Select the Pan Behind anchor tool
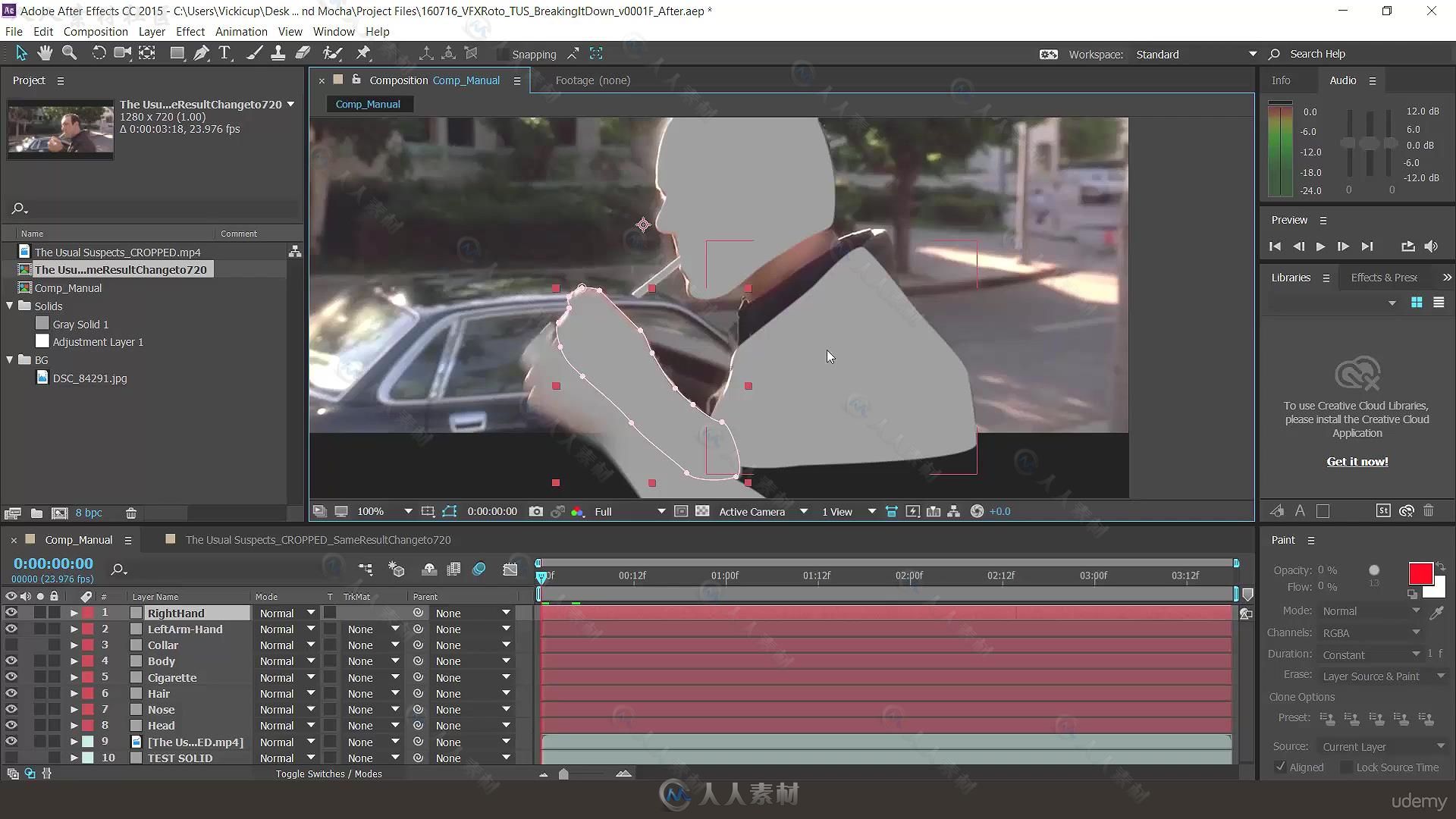The height and width of the screenshot is (819, 1456). point(147,53)
